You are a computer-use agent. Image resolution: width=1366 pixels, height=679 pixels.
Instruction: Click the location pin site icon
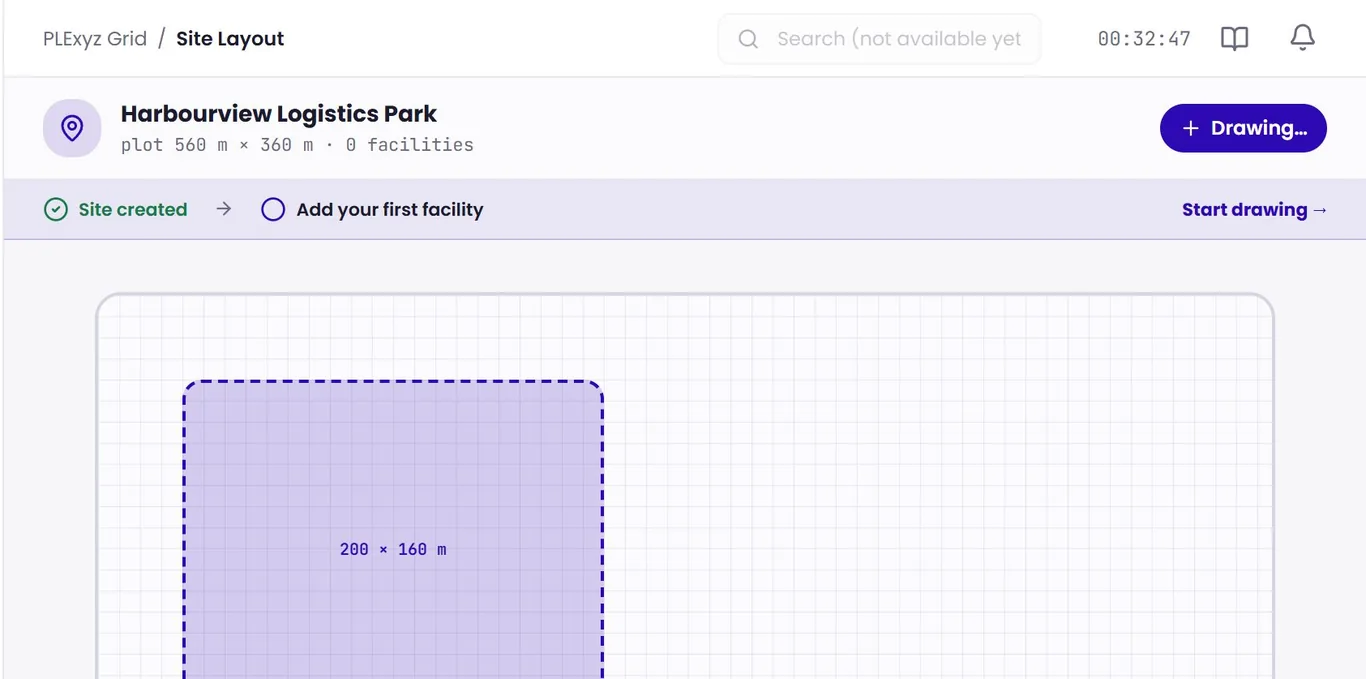pos(72,128)
